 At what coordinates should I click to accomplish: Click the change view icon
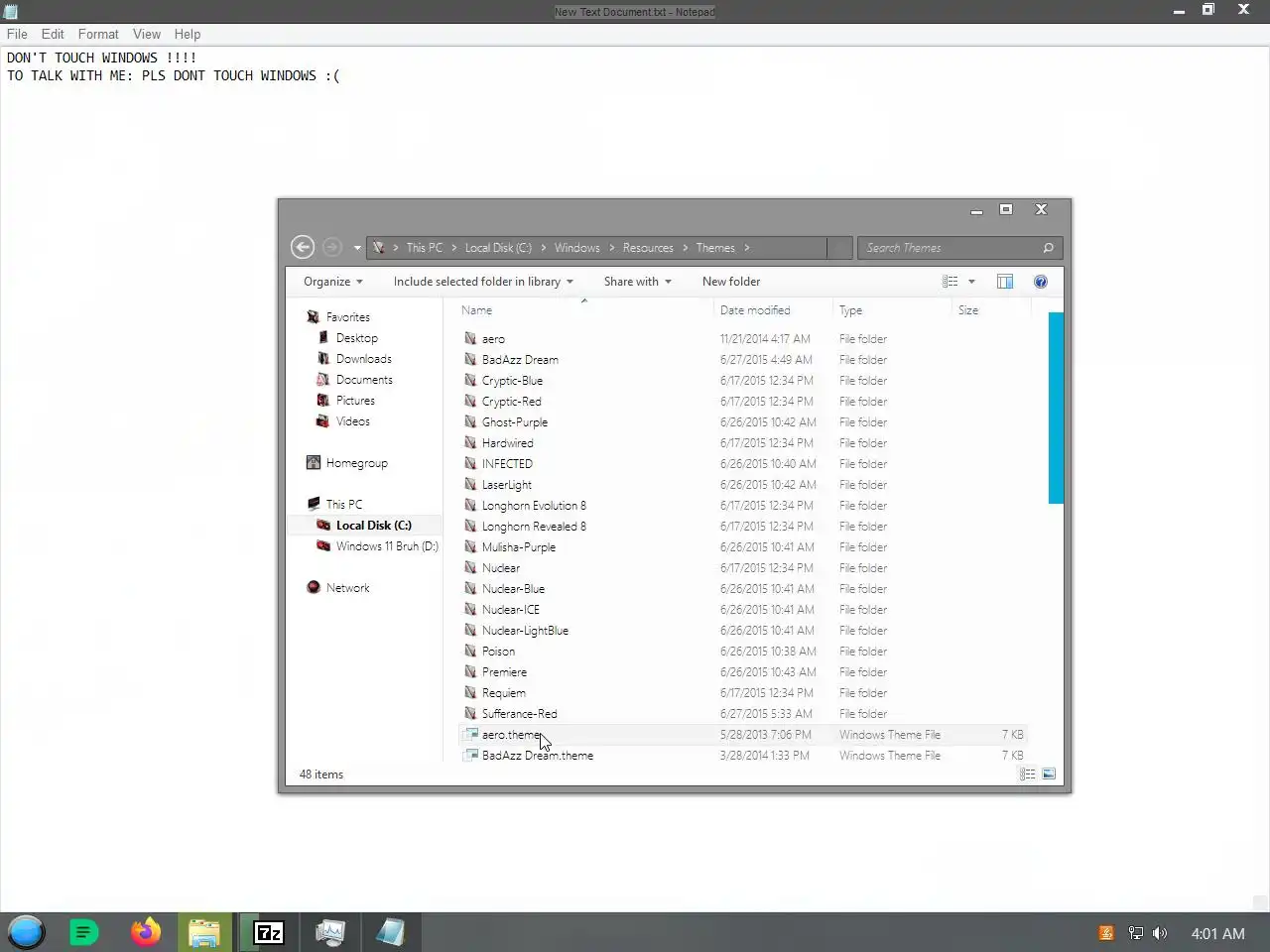(951, 282)
